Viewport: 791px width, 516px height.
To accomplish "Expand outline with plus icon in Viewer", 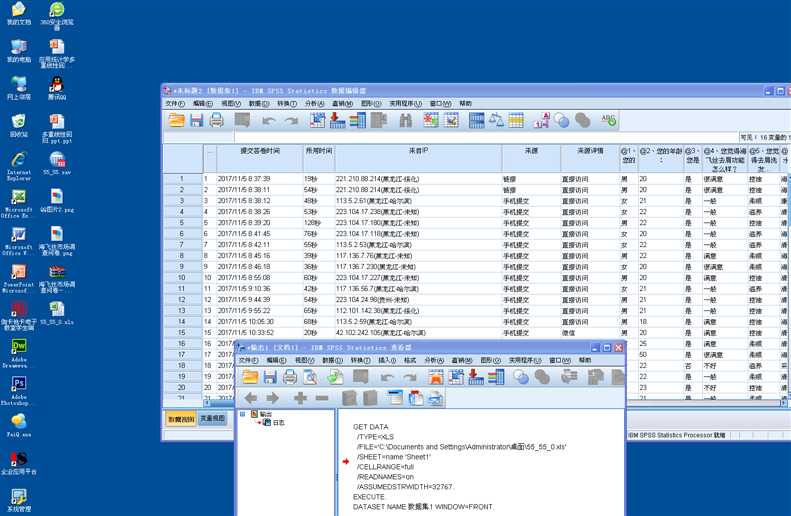I will (x=300, y=398).
